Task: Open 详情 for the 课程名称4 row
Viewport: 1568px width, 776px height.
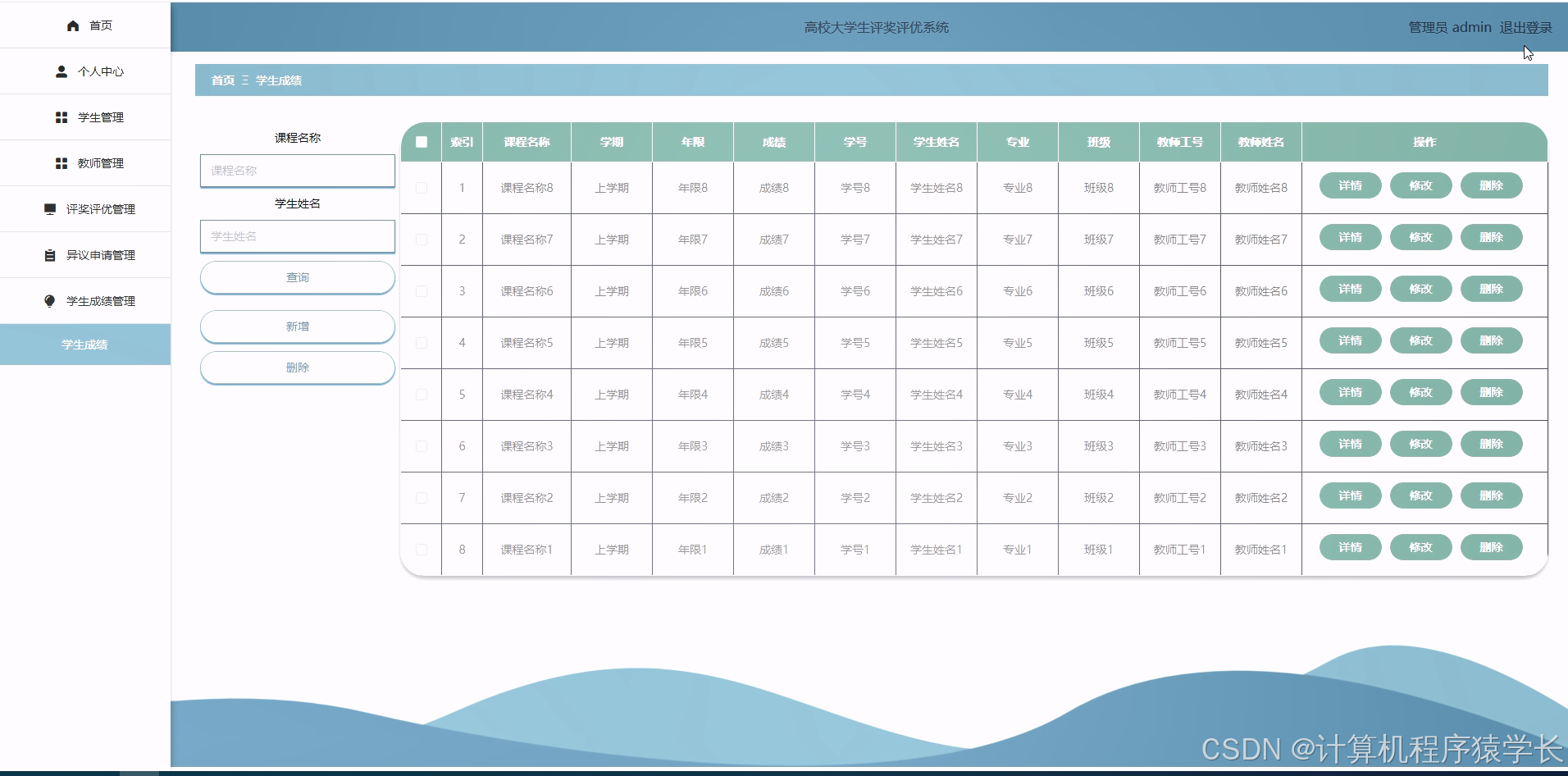Action: click(1350, 392)
